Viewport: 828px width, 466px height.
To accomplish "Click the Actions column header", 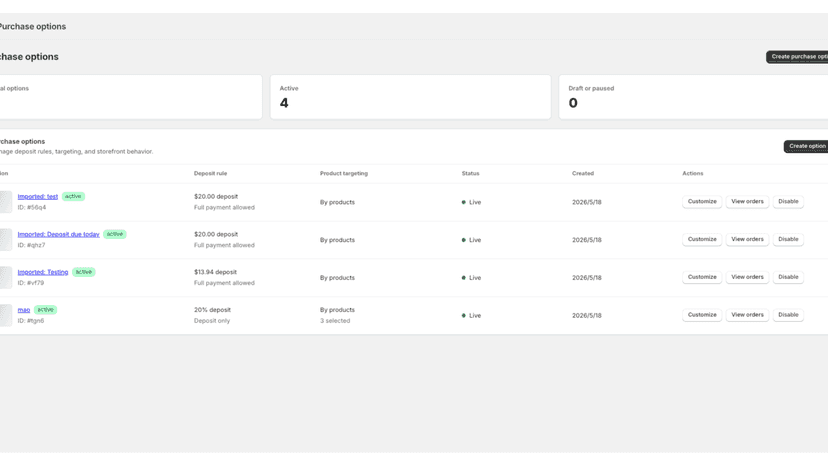I will coord(693,173).
